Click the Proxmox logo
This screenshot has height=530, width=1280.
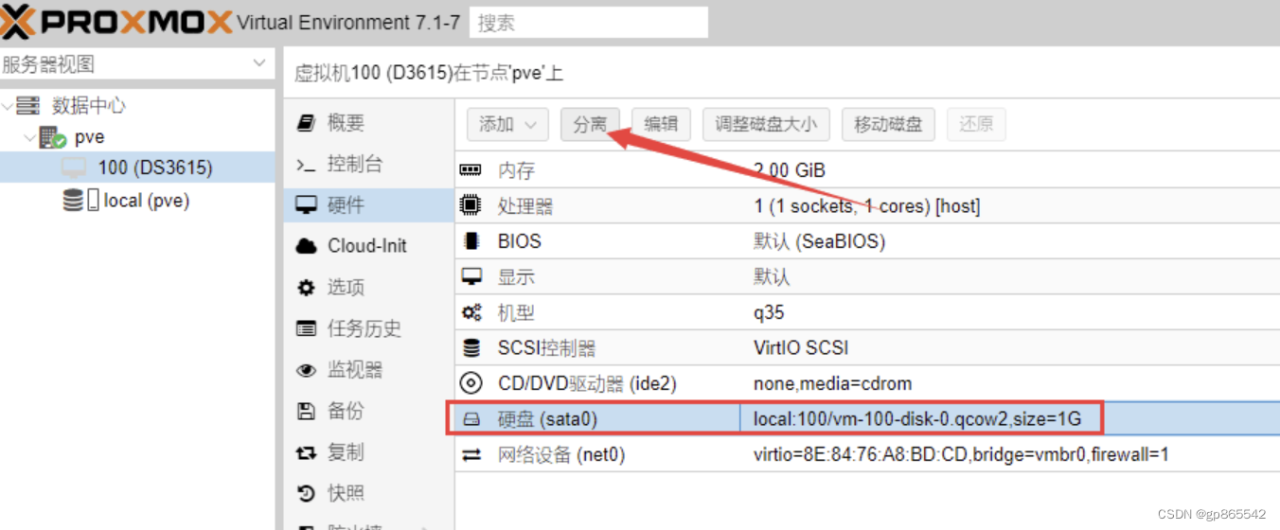[116, 21]
